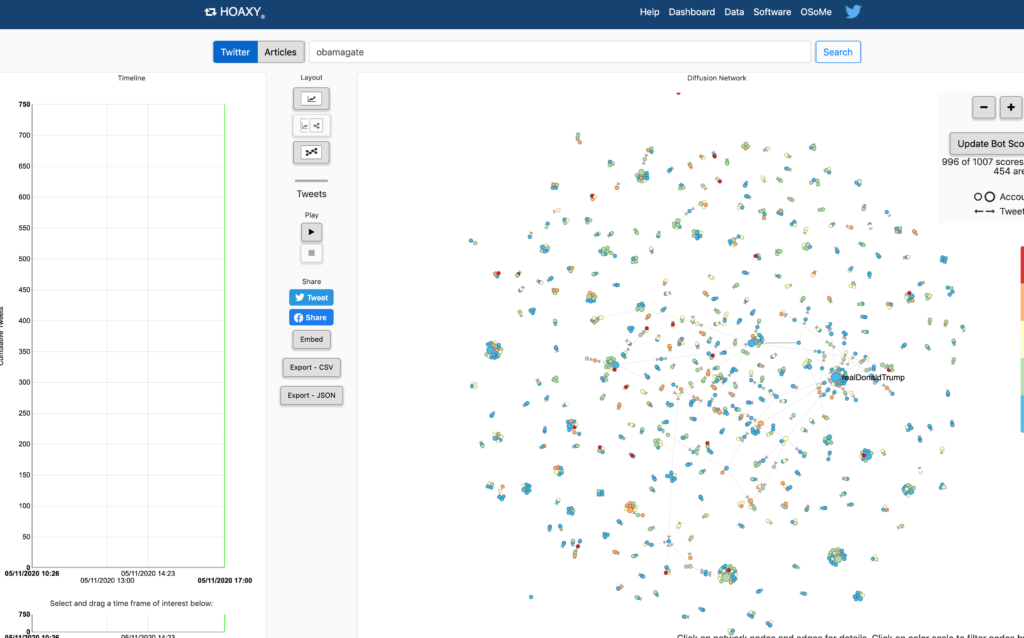This screenshot has height=638, width=1024.
Task: Click the green segment of color scale
Action: click(1022, 376)
